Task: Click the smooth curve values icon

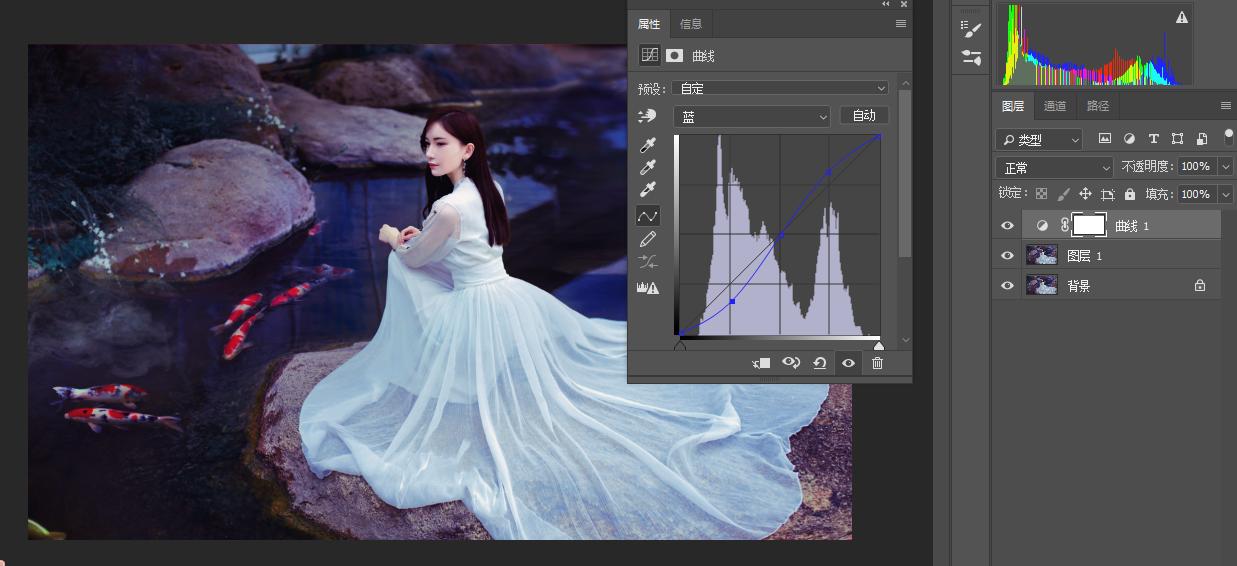Action: [x=647, y=262]
